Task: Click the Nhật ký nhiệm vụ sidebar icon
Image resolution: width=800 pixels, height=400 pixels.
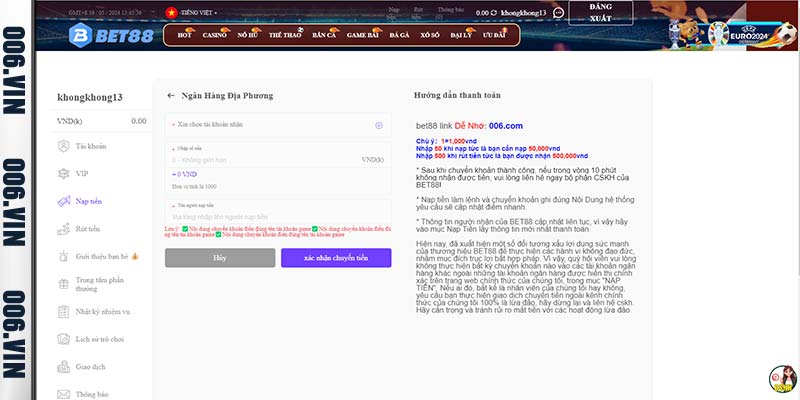Action: (x=63, y=311)
